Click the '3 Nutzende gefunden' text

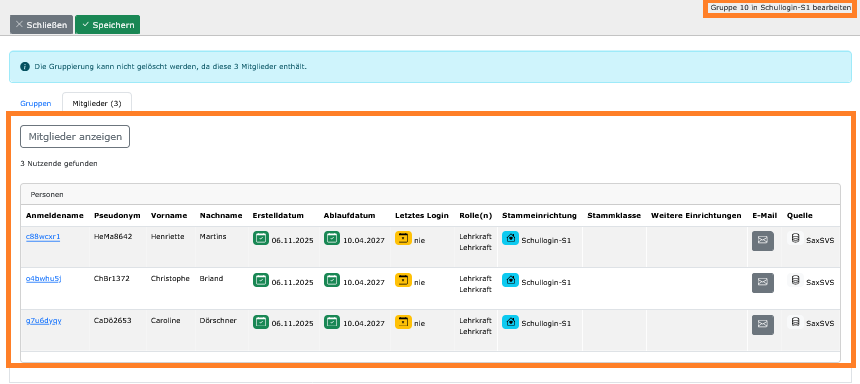pos(59,163)
